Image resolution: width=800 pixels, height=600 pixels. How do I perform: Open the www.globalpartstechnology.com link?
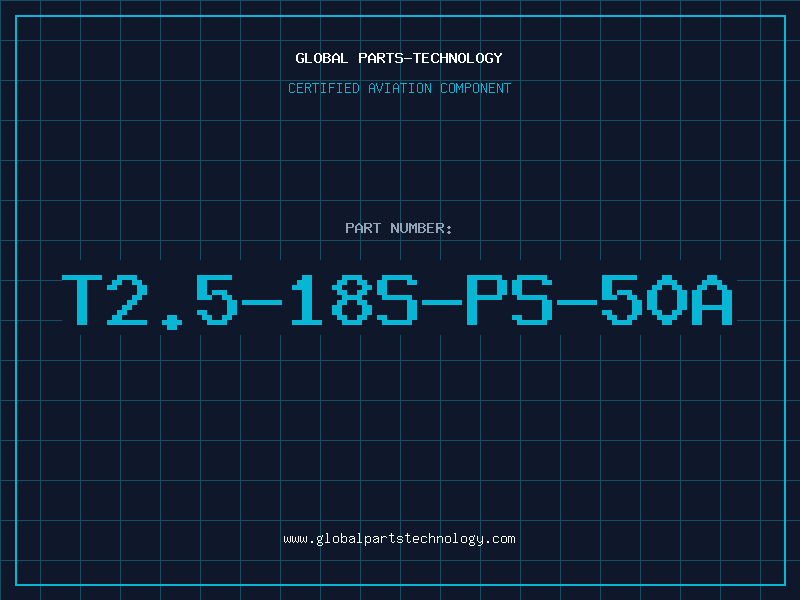[399, 539]
